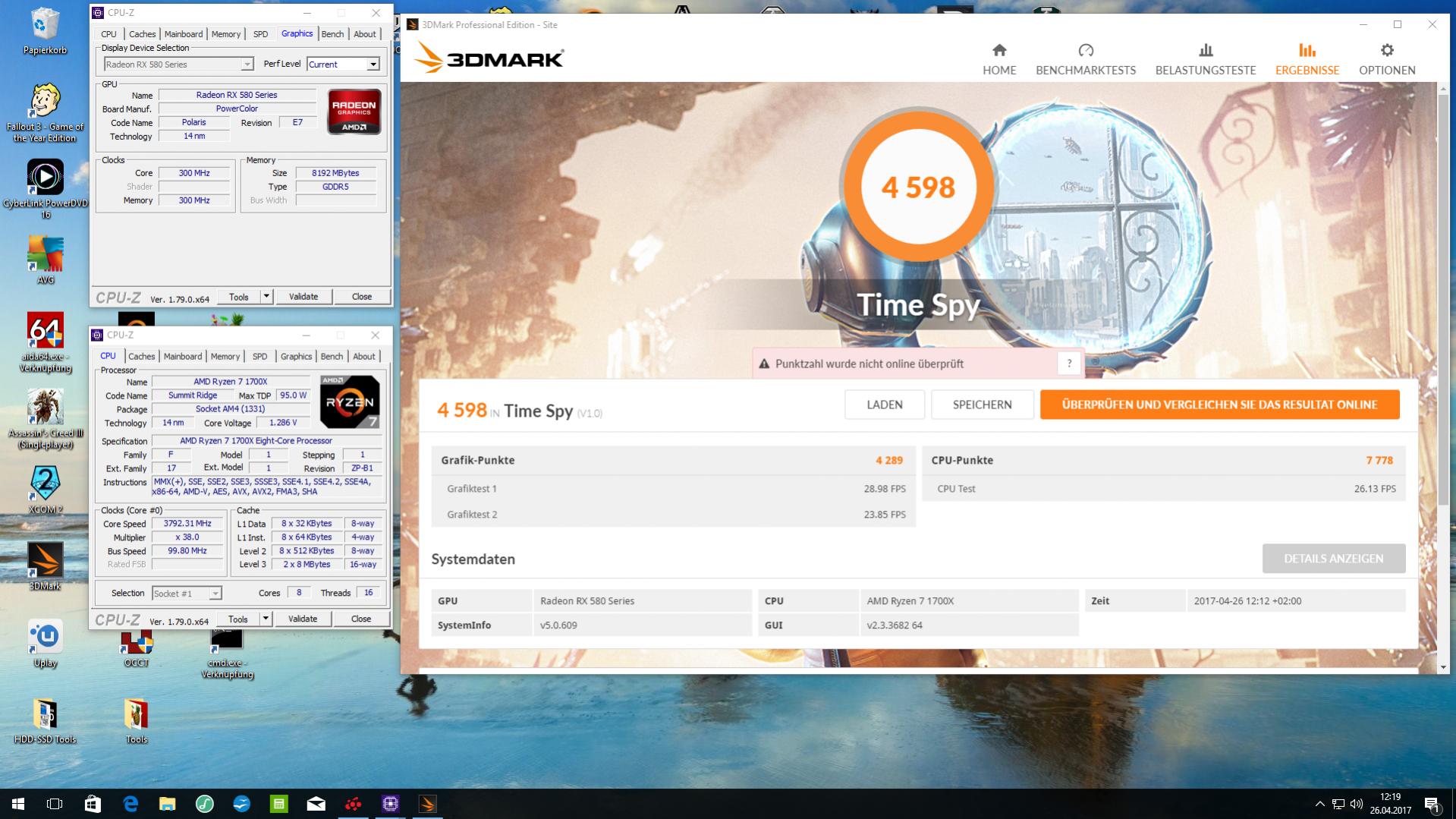This screenshot has height=819, width=1456.
Task: Open About tab in upper CPU-Z window
Action: coord(365,34)
